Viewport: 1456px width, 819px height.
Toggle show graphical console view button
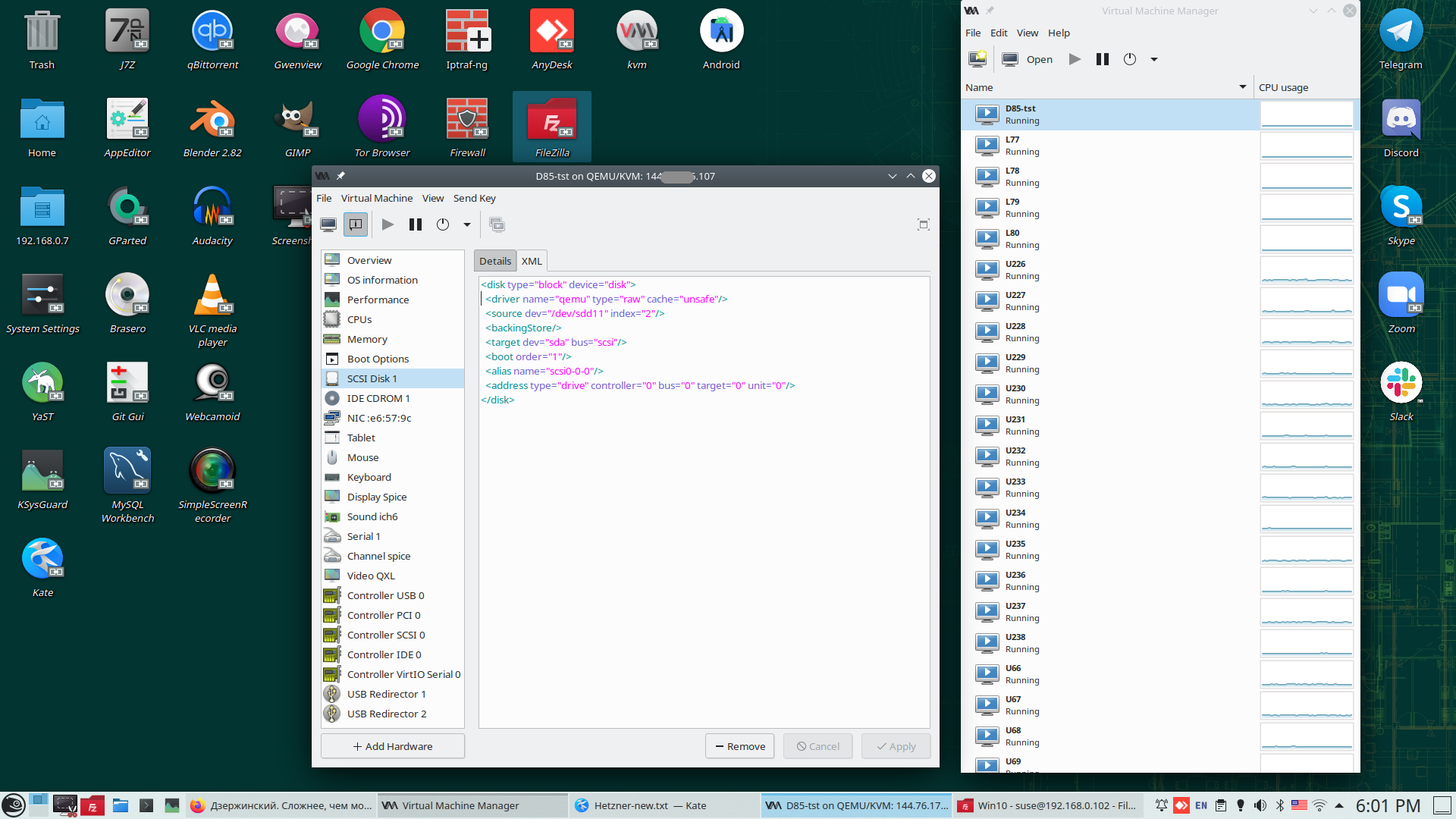(328, 224)
